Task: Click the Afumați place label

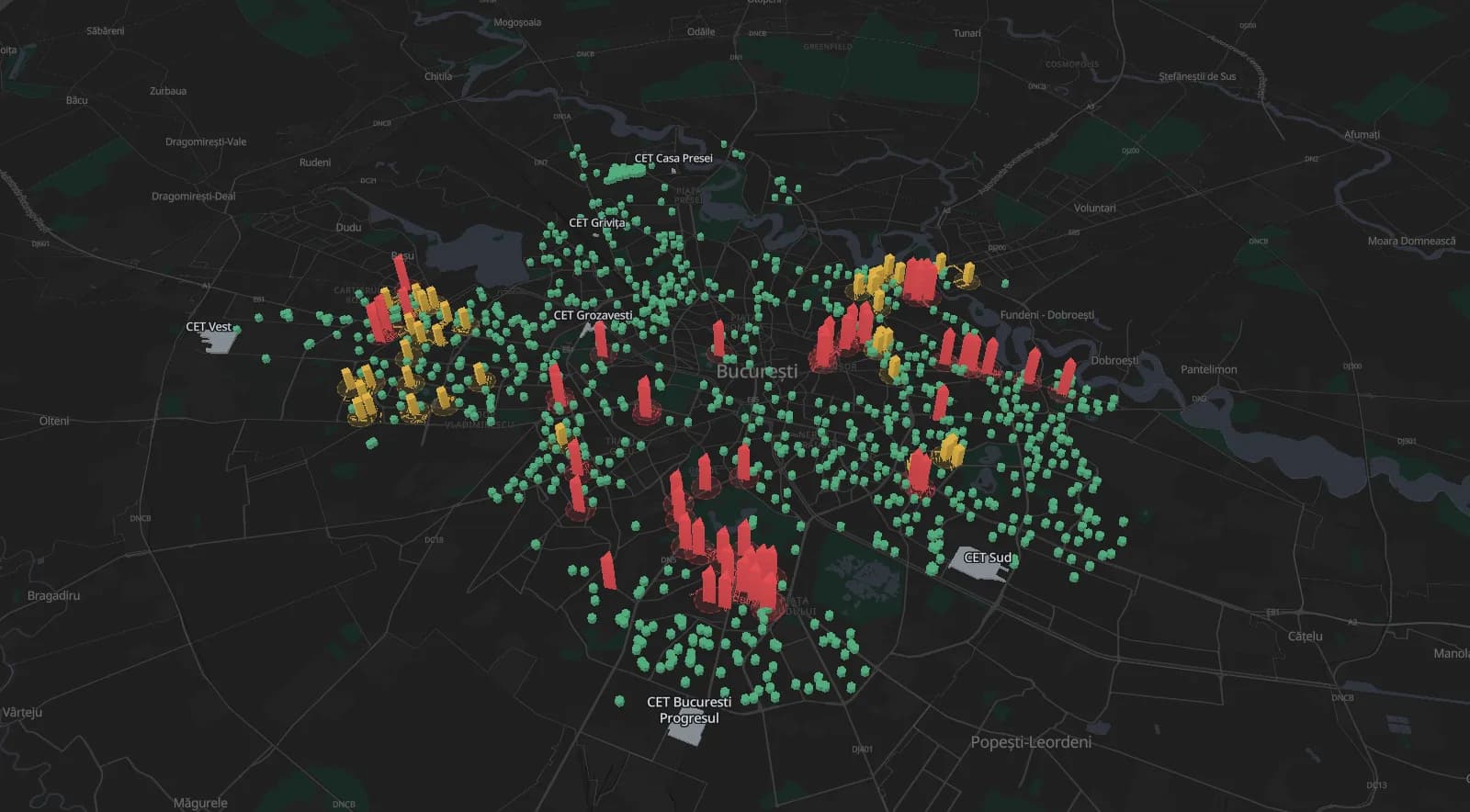Action: [x=1362, y=134]
